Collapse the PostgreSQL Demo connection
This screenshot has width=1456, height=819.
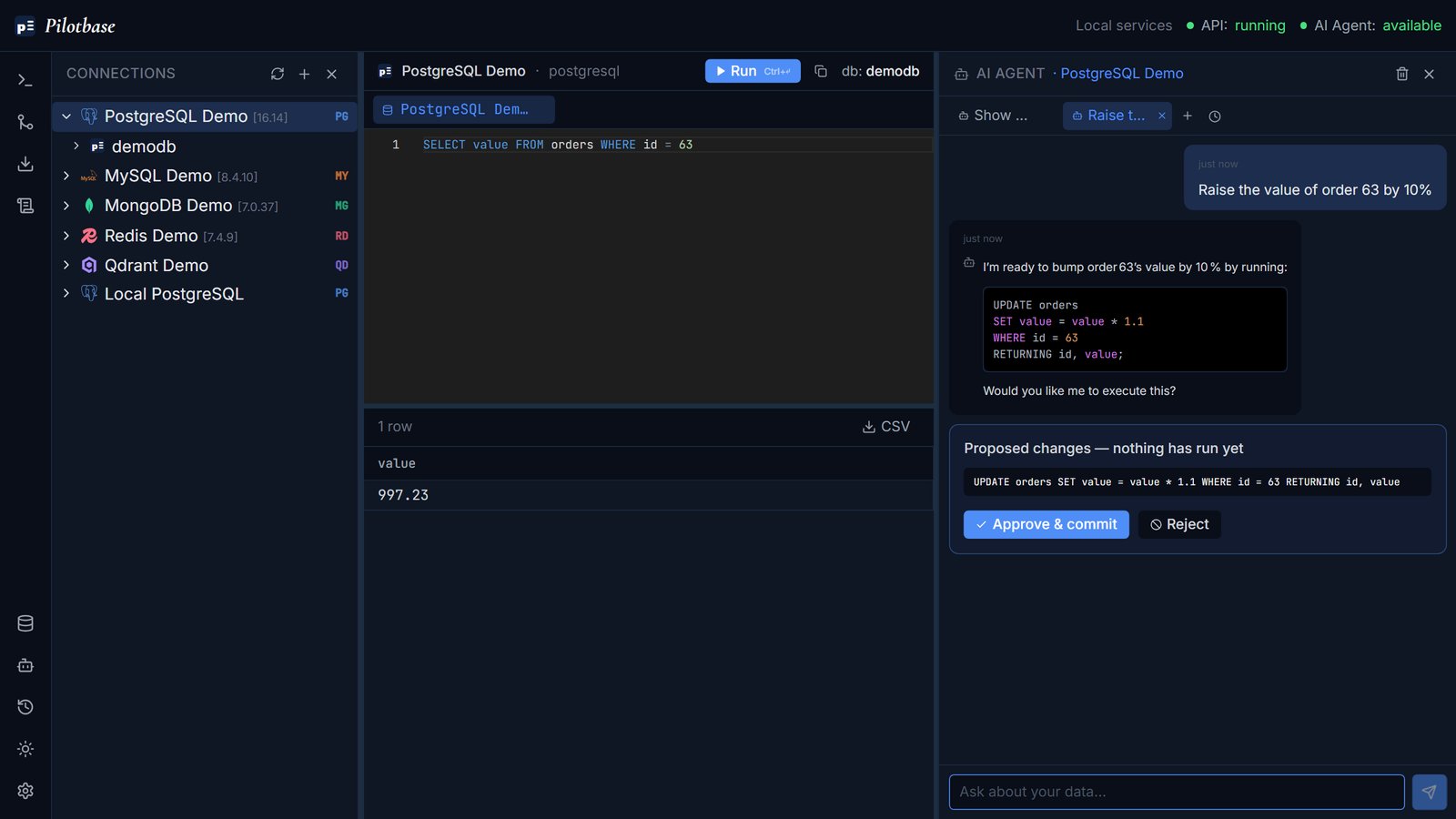click(66, 116)
